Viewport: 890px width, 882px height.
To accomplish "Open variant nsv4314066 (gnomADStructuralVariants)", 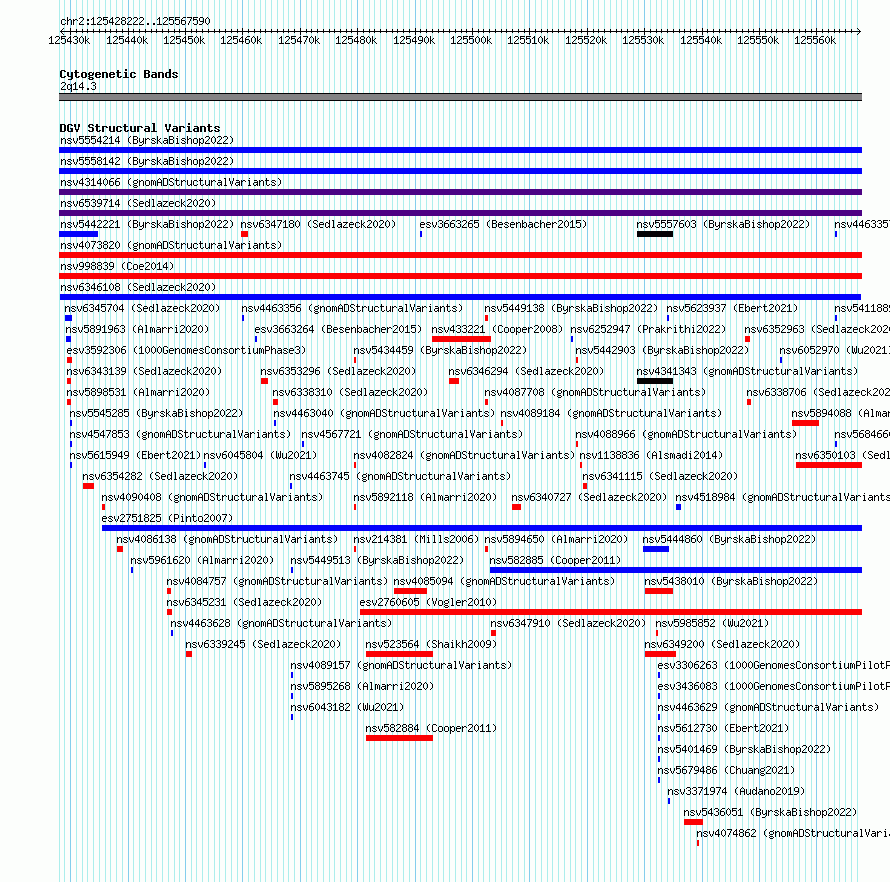I will pyautogui.click(x=171, y=182).
